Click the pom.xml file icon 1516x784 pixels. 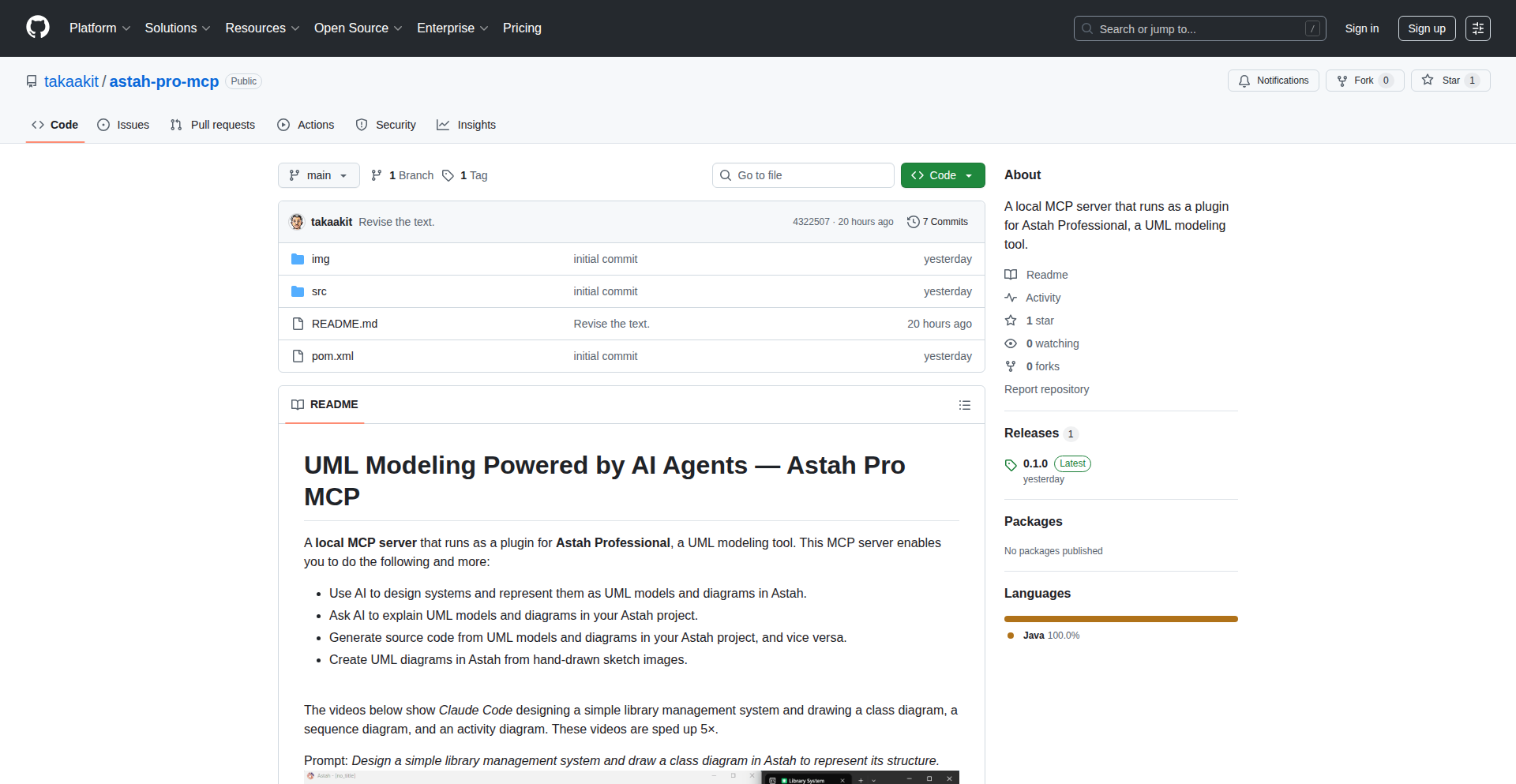click(298, 356)
